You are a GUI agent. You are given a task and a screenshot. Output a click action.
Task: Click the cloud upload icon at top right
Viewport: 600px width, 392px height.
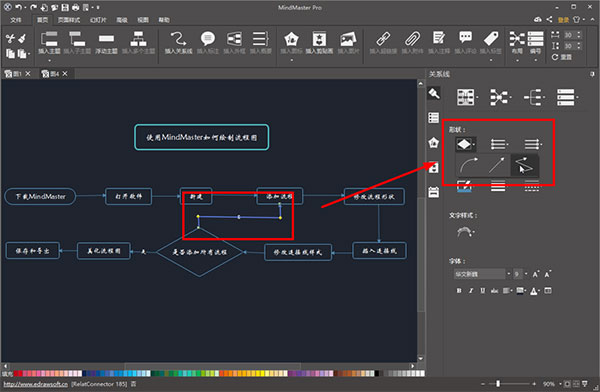point(538,19)
